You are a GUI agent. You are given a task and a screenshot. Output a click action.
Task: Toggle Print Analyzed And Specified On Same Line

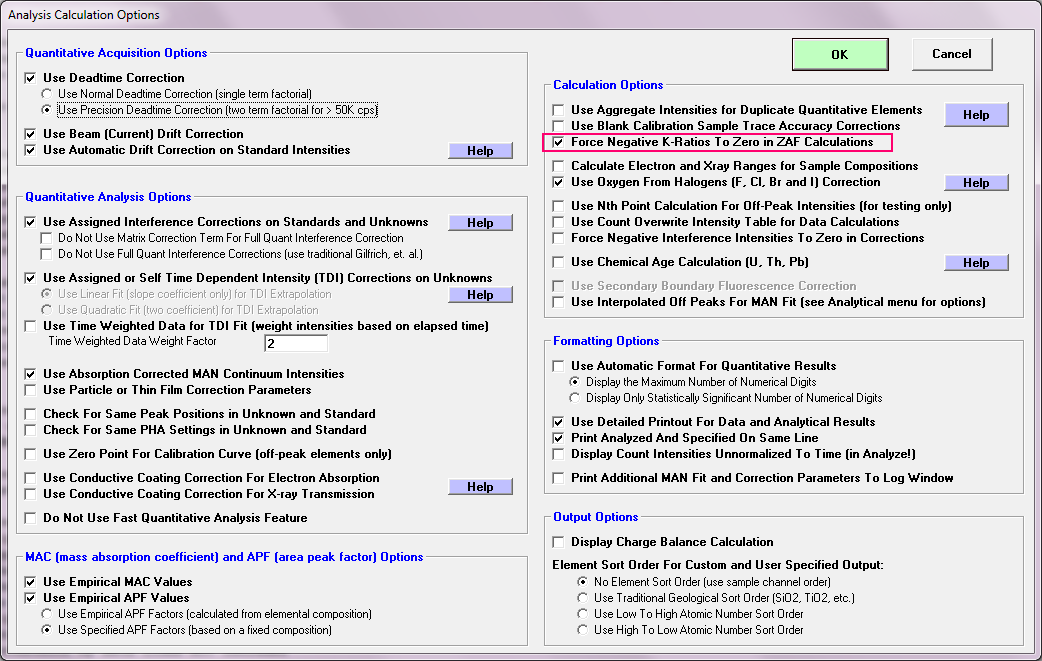559,438
